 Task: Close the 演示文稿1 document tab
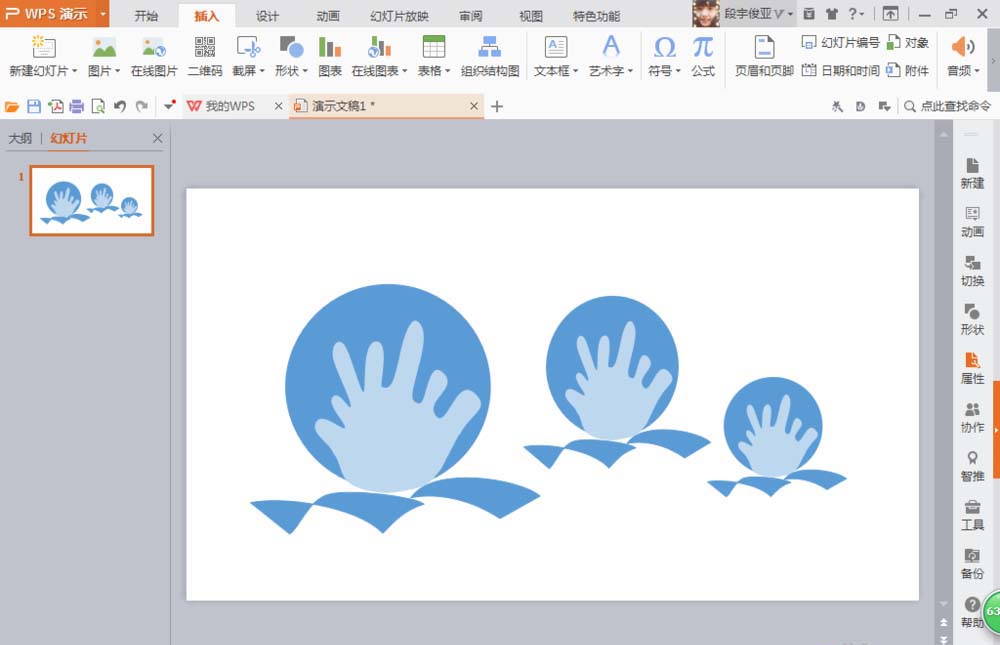[474, 106]
